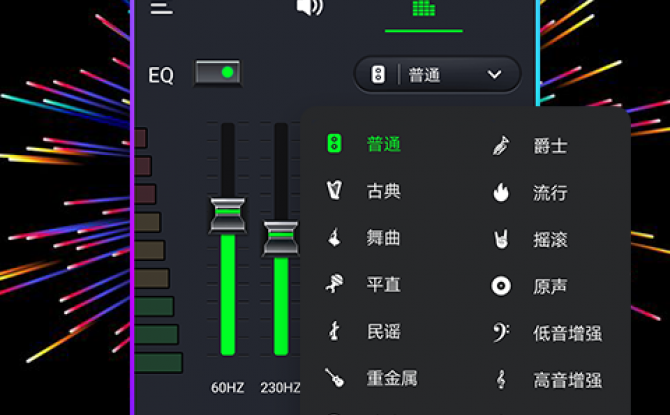Click the saxophone icon for 爵士
The height and width of the screenshot is (415, 670).
pyautogui.click(x=501, y=146)
